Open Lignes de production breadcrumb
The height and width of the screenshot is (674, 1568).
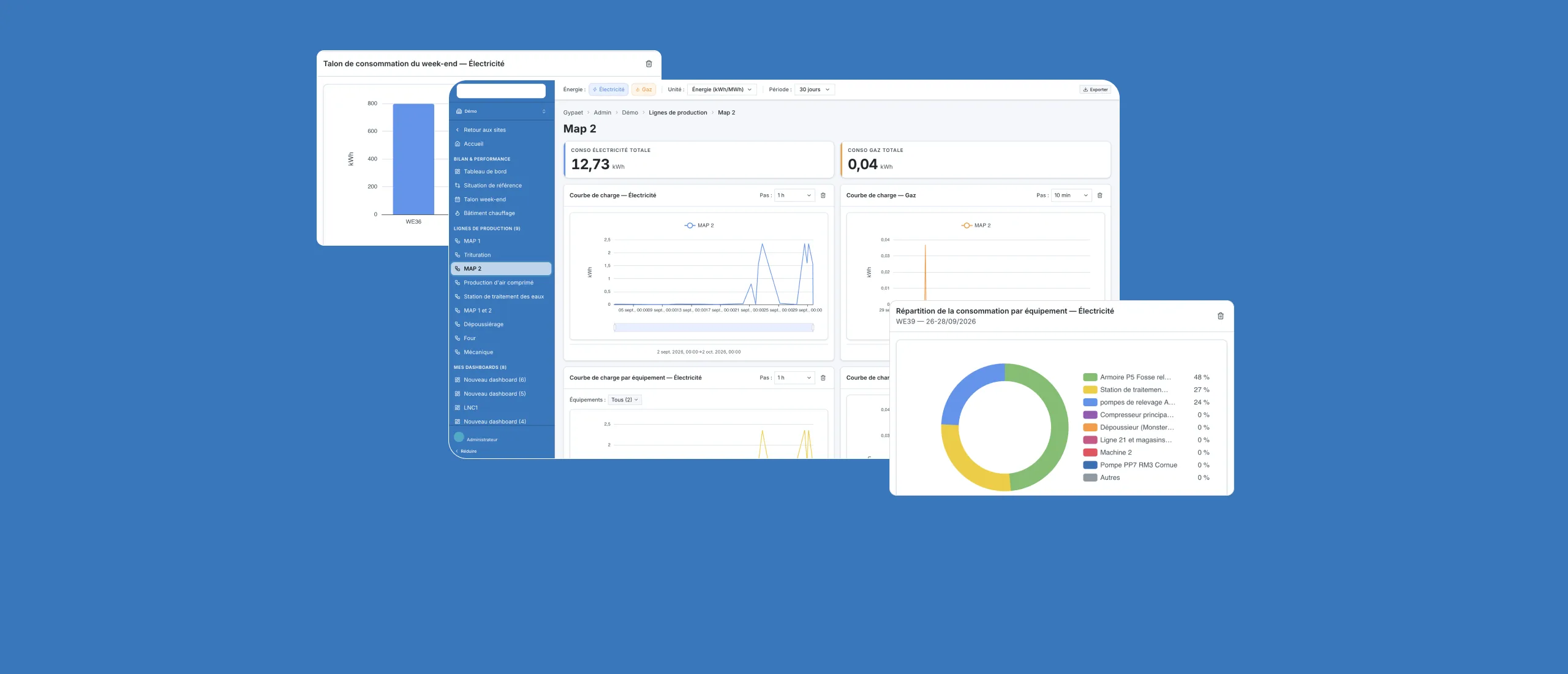[677, 113]
